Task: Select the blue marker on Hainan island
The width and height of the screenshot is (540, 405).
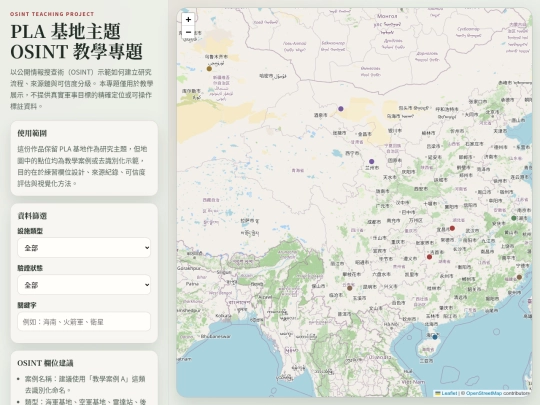Action: (435, 337)
